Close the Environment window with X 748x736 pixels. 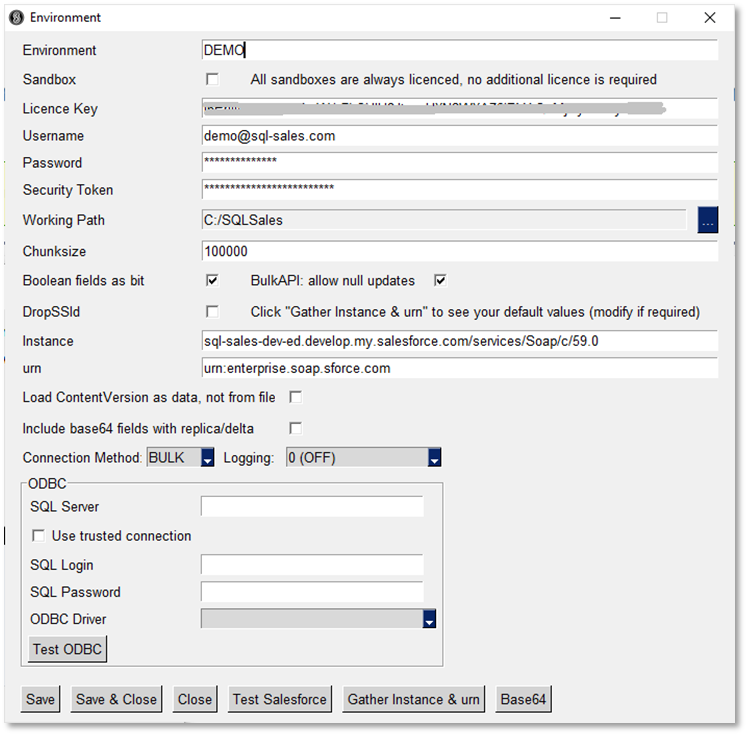(x=710, y=18)
